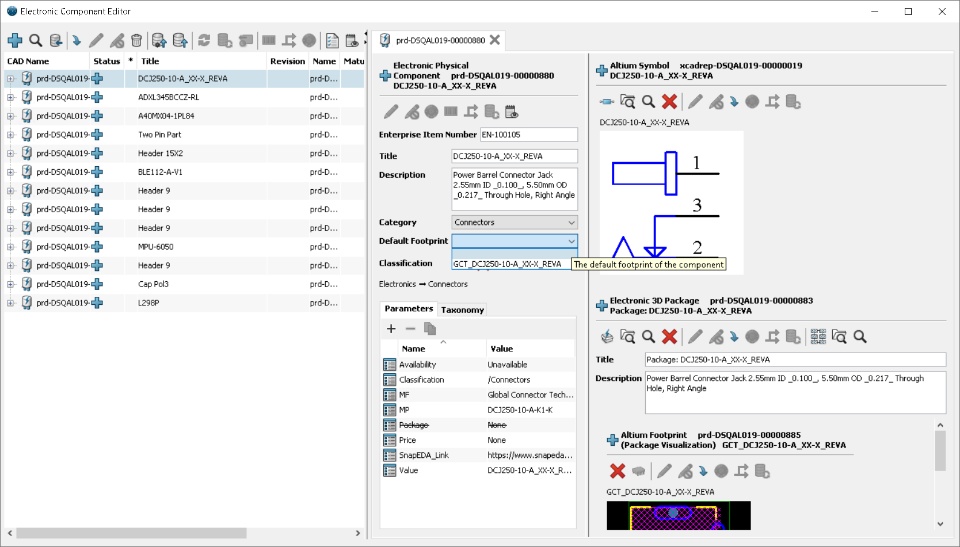
Task: Click the 3D Package Title field
Action: tap(795, 360)
